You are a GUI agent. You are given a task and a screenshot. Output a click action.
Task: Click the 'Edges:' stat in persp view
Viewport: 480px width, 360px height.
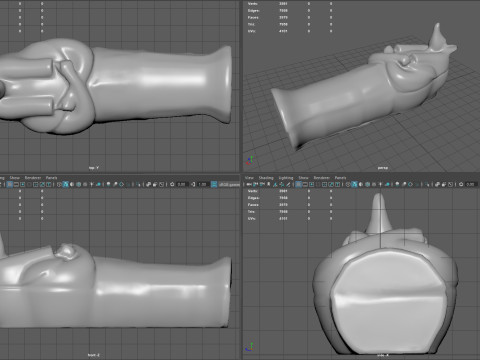(254, 11)
